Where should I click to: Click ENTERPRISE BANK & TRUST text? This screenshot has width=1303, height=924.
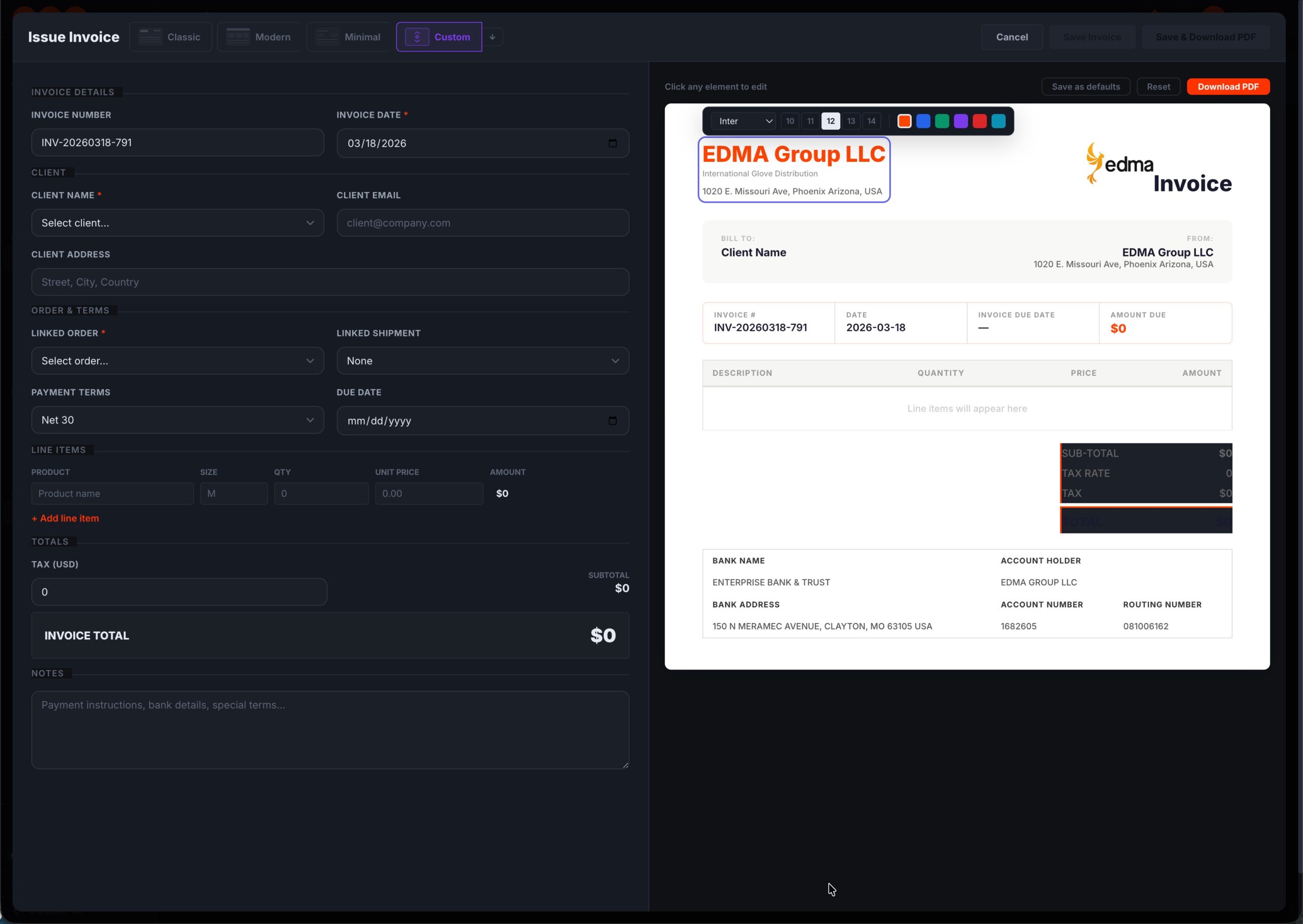pyautogui.click(x=771, y=582)
